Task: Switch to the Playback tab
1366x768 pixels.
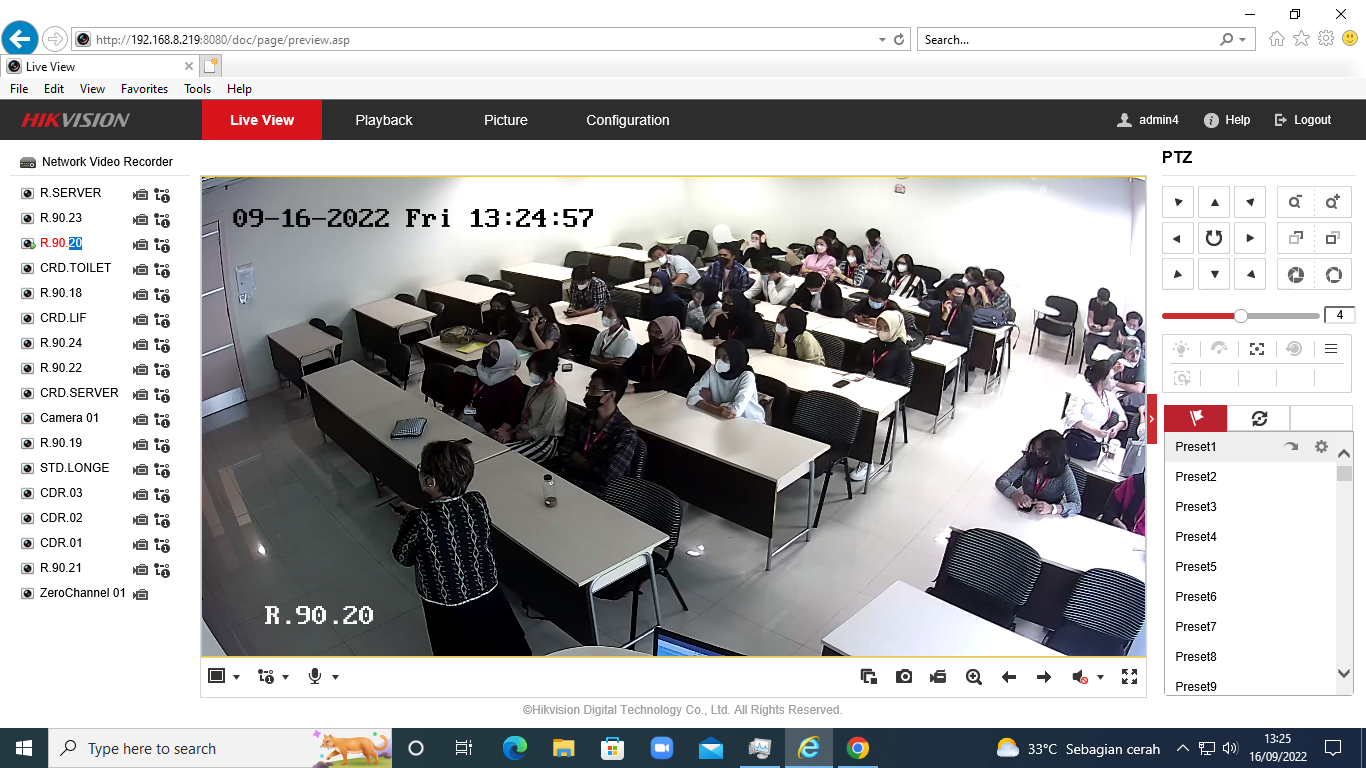Action: click(384, 120)
